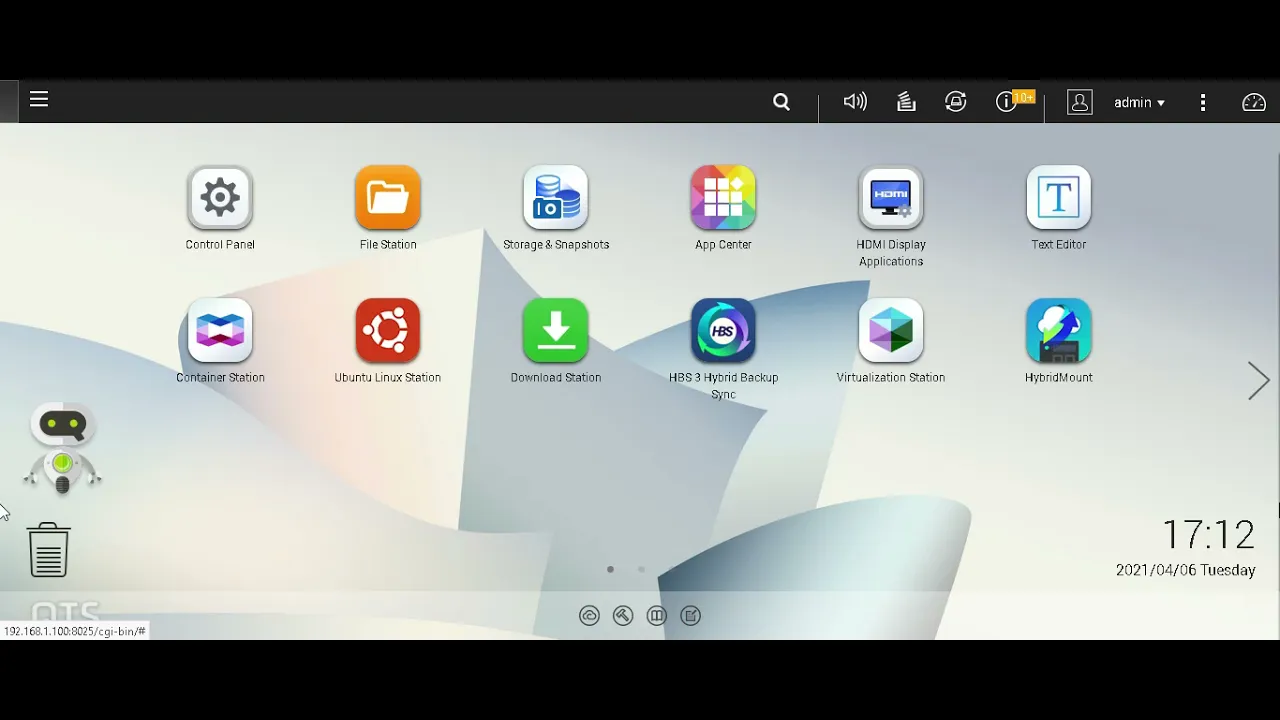This screenshot has height=720, width=1280.
Task: Open HDMI Display Applications
Action: click(891, 197)
